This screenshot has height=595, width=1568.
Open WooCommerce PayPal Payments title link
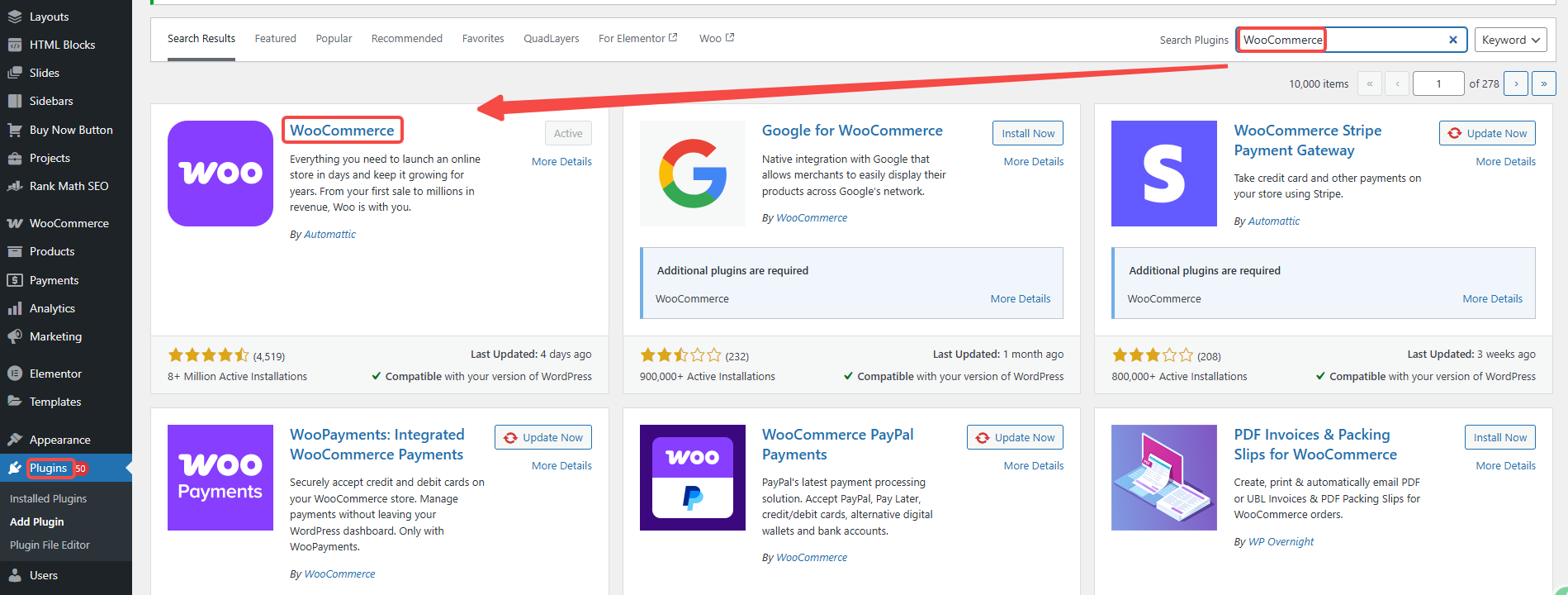pyautogui.click(x=838, y=445)
